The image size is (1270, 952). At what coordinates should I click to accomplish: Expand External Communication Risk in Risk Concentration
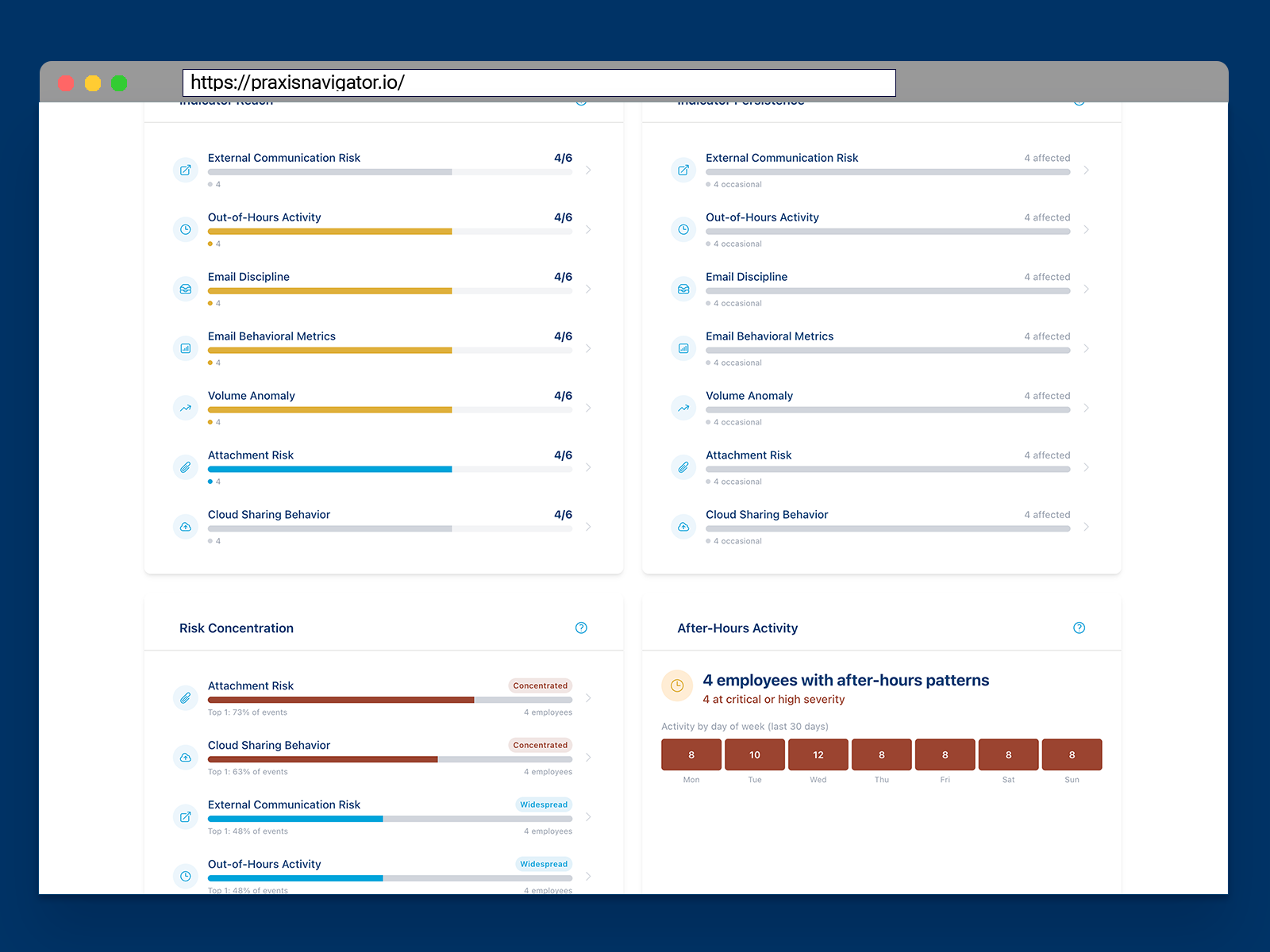588,816
